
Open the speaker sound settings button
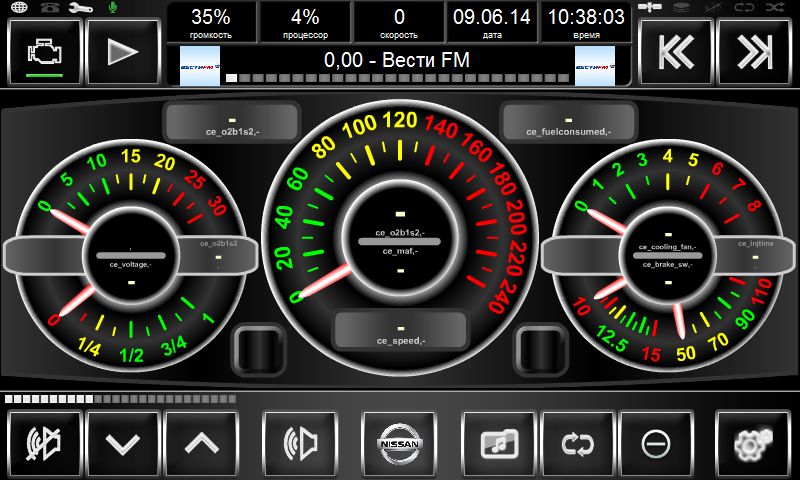(x=300, y=444)
